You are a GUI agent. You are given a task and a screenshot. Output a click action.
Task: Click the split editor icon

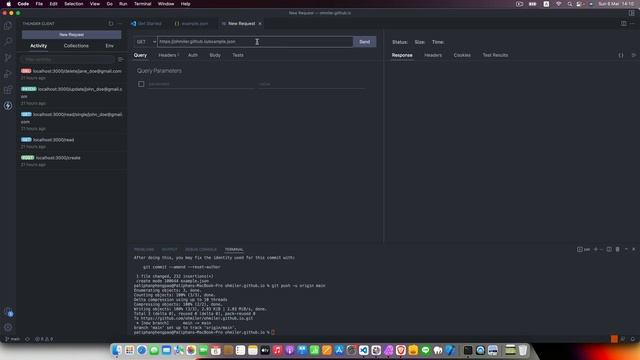624,24
